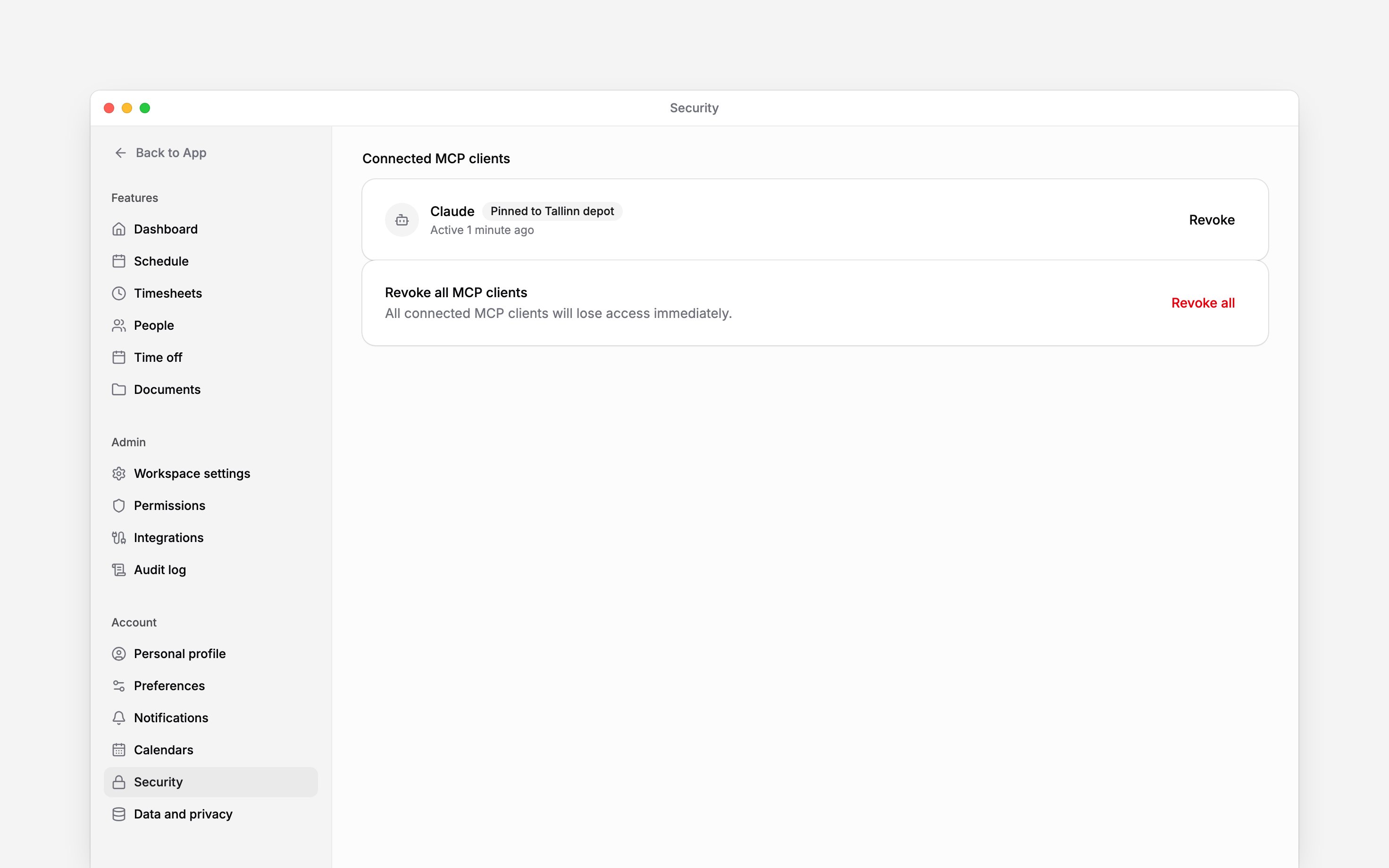Select Data and privacy
Image resolution: width=1389 pixels, height=868 pixels.
[x=210, y=815]
